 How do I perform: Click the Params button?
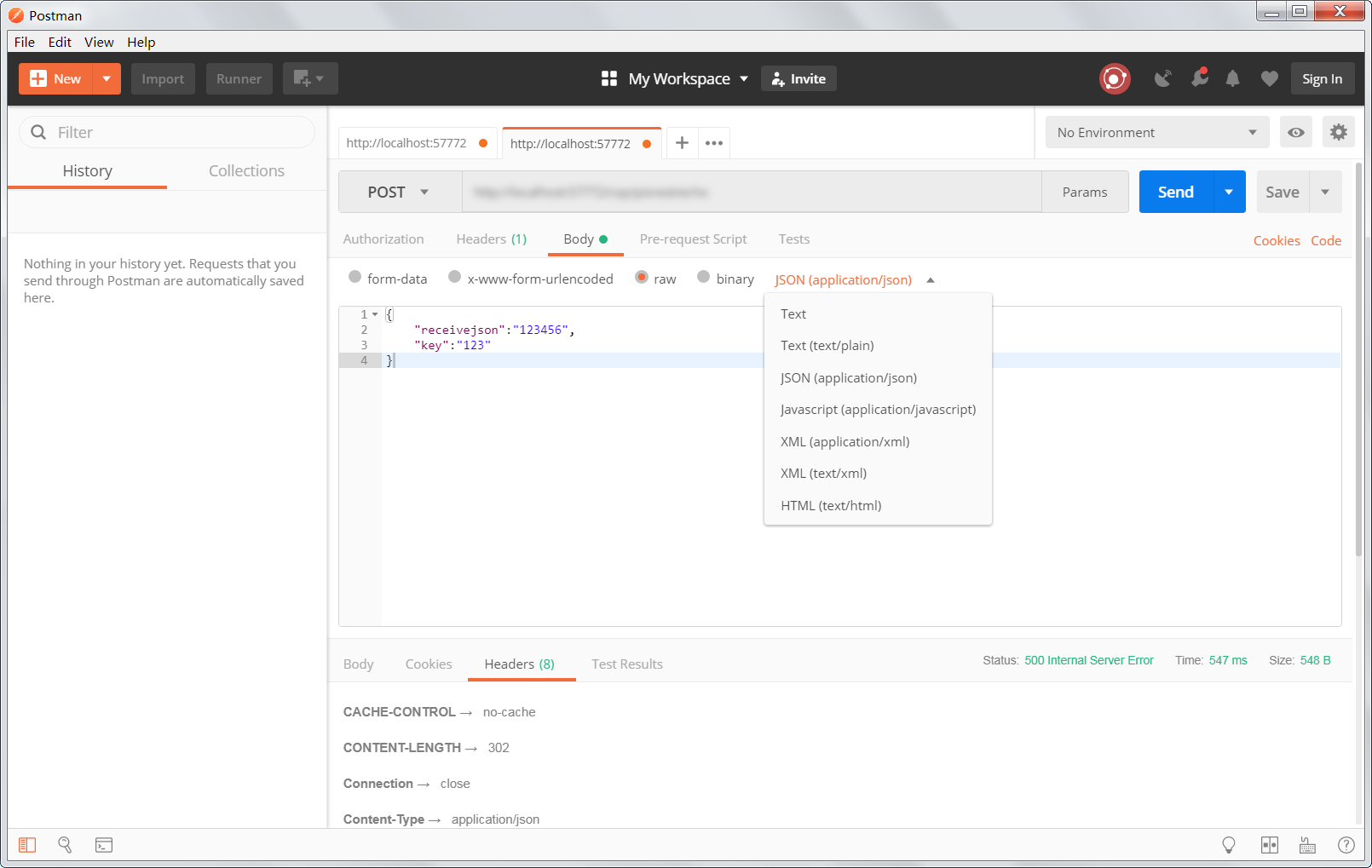click(x=1085, y=192)
